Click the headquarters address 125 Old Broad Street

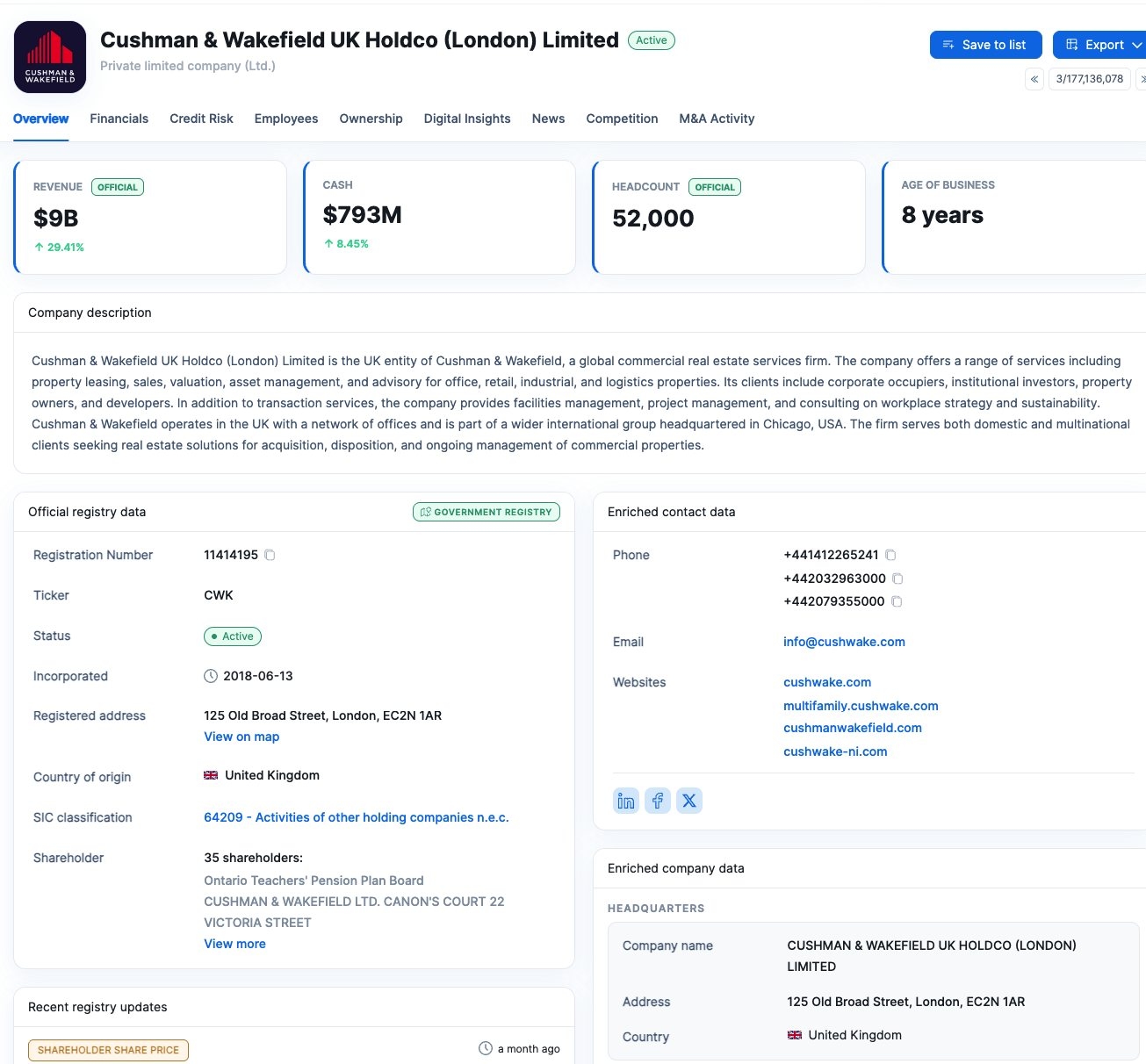click(x=906, y=1002)
